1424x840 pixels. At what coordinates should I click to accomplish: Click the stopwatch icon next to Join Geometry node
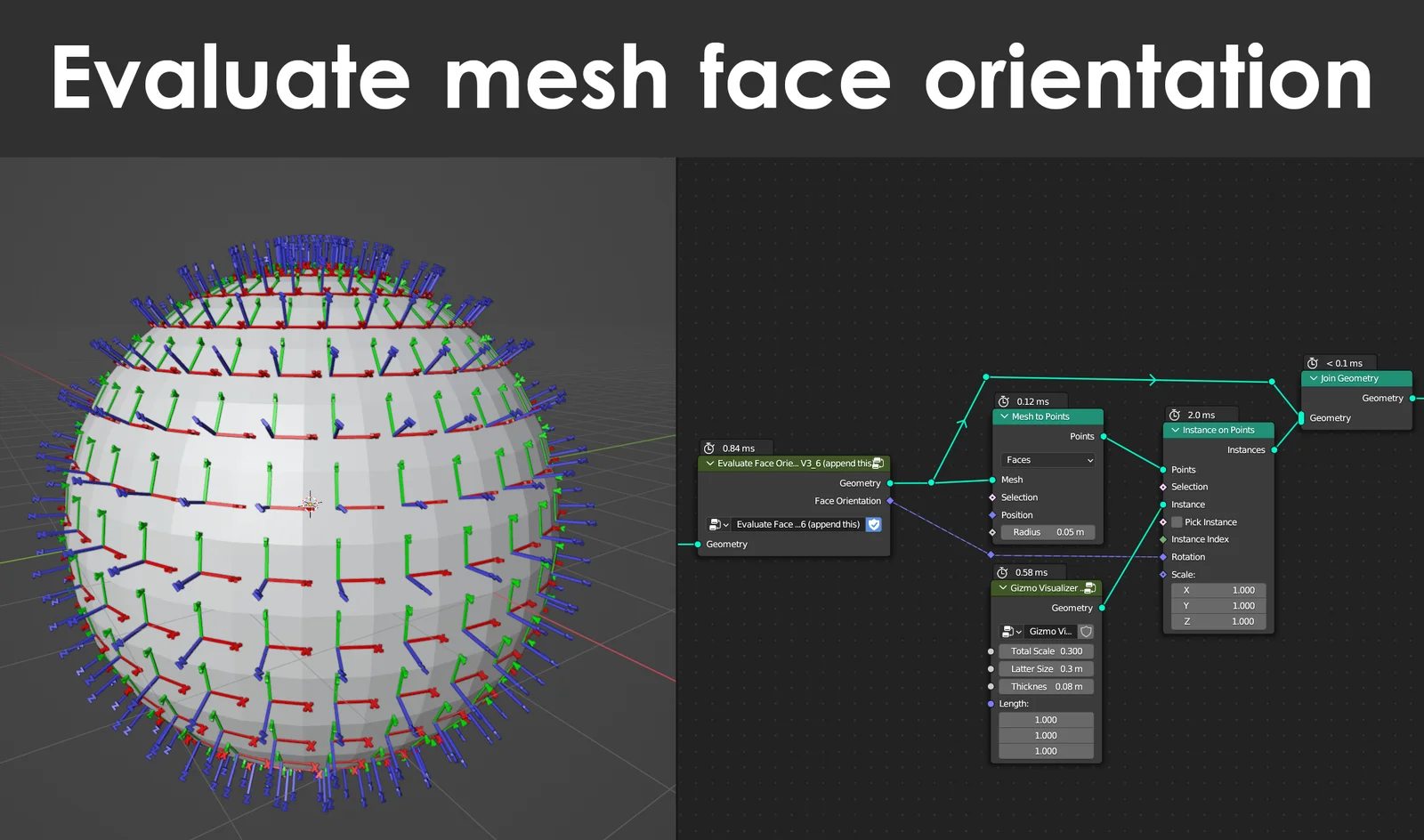click(1312, 363)
